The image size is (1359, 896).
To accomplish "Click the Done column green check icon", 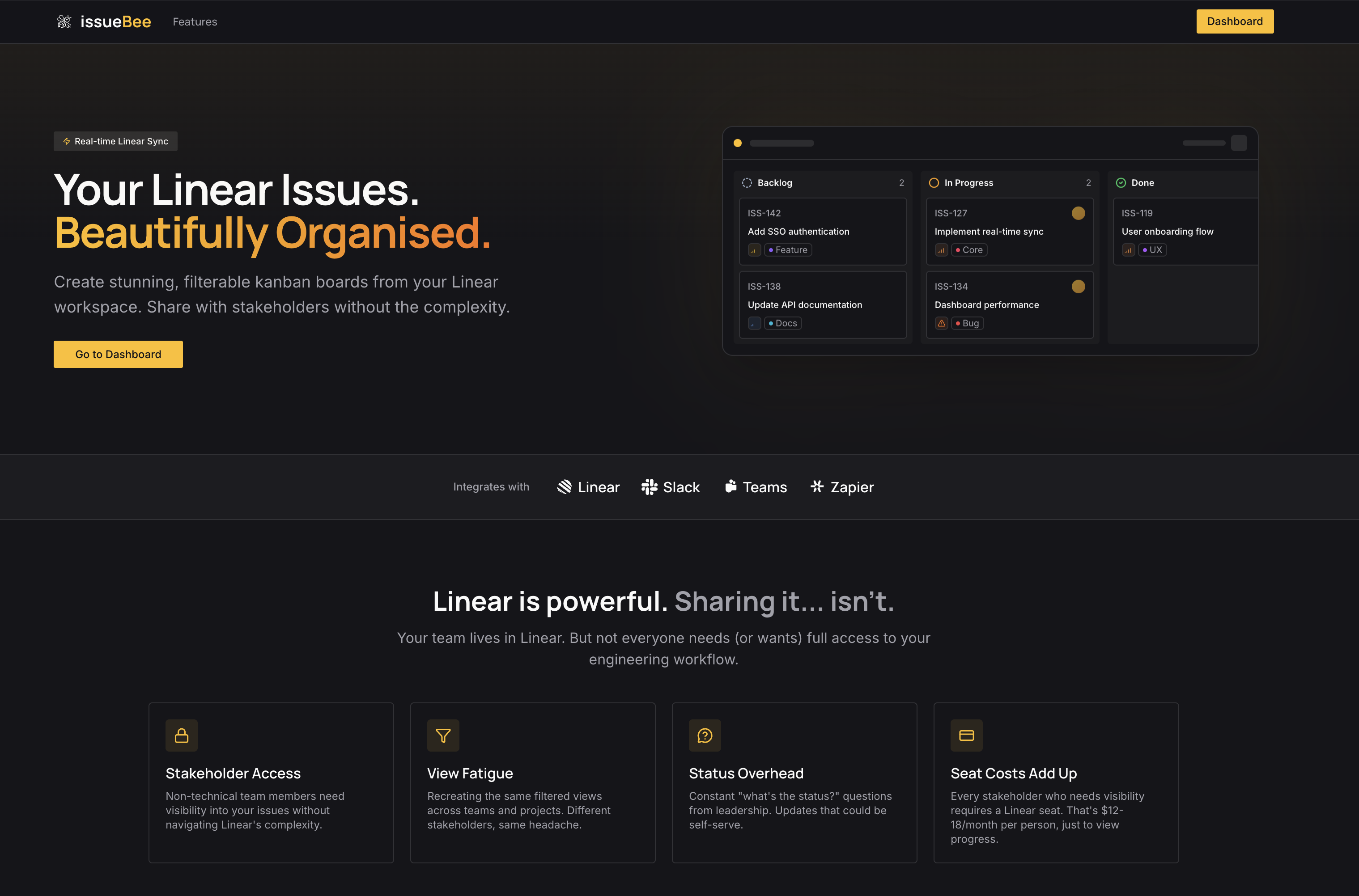I will (1121, 183).
